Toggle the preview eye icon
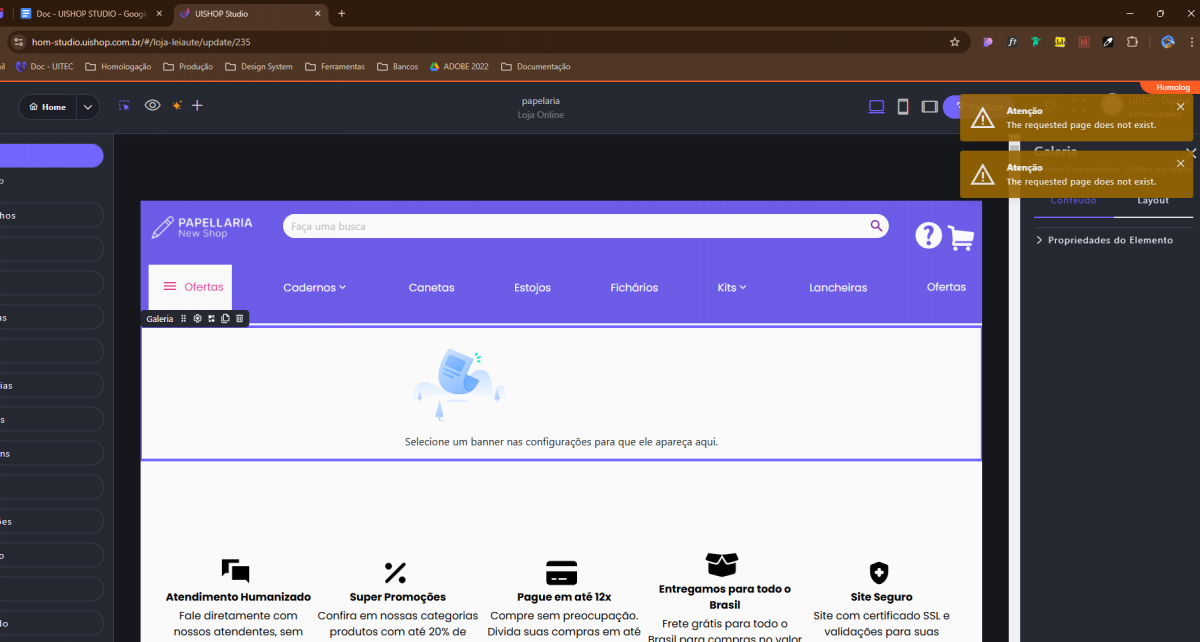The width and height of the screenshot is (1200, 642). coord(152,106)
